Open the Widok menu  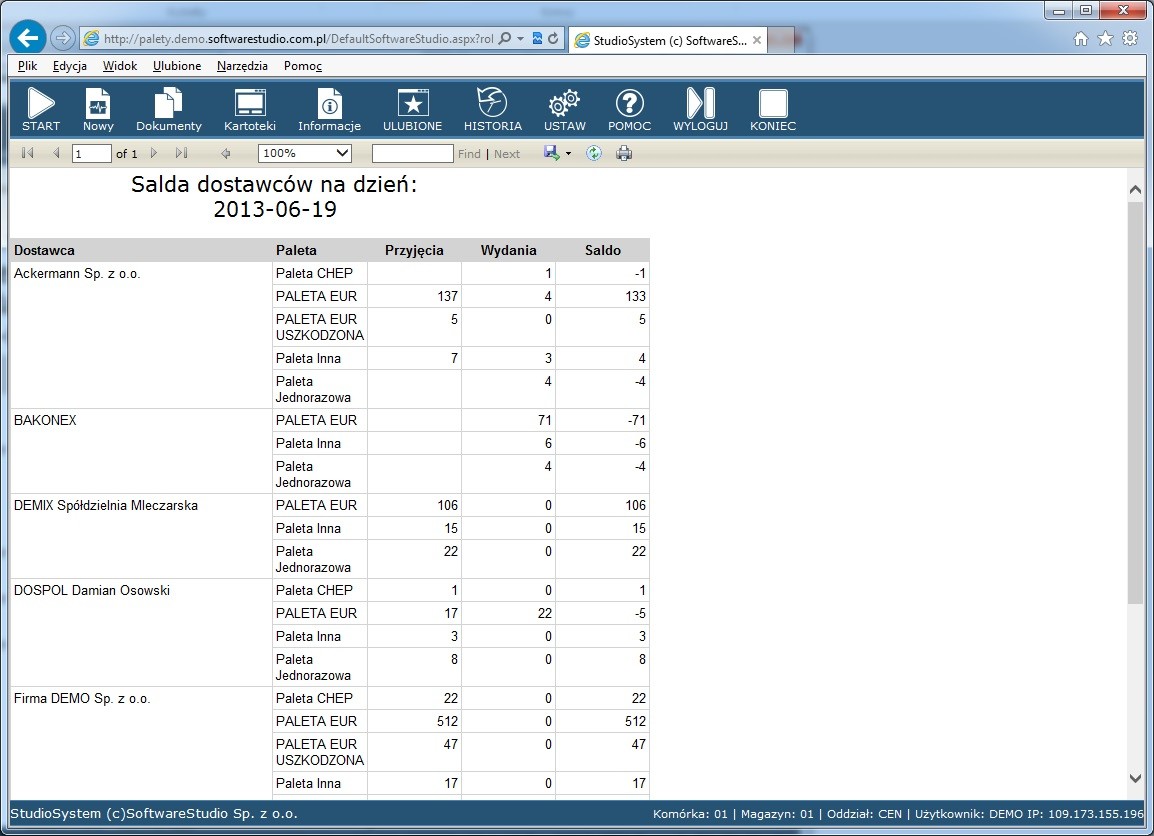click(x=120, y=65)
